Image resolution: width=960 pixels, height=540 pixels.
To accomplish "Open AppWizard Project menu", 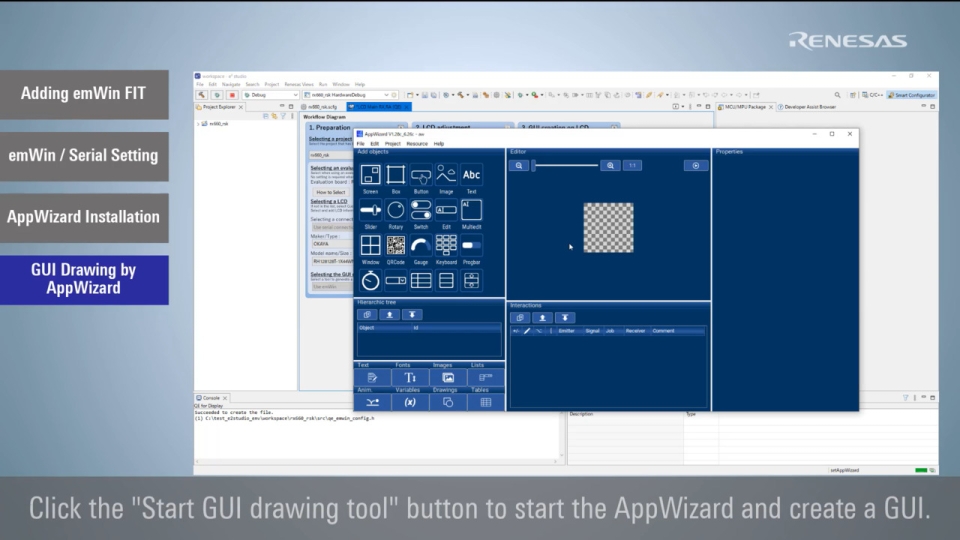I will click(392, 144).
